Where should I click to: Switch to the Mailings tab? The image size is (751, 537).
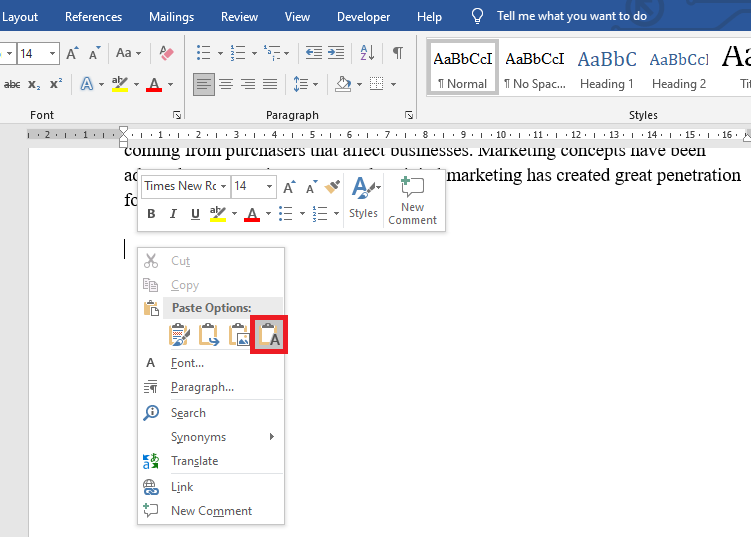171,17
